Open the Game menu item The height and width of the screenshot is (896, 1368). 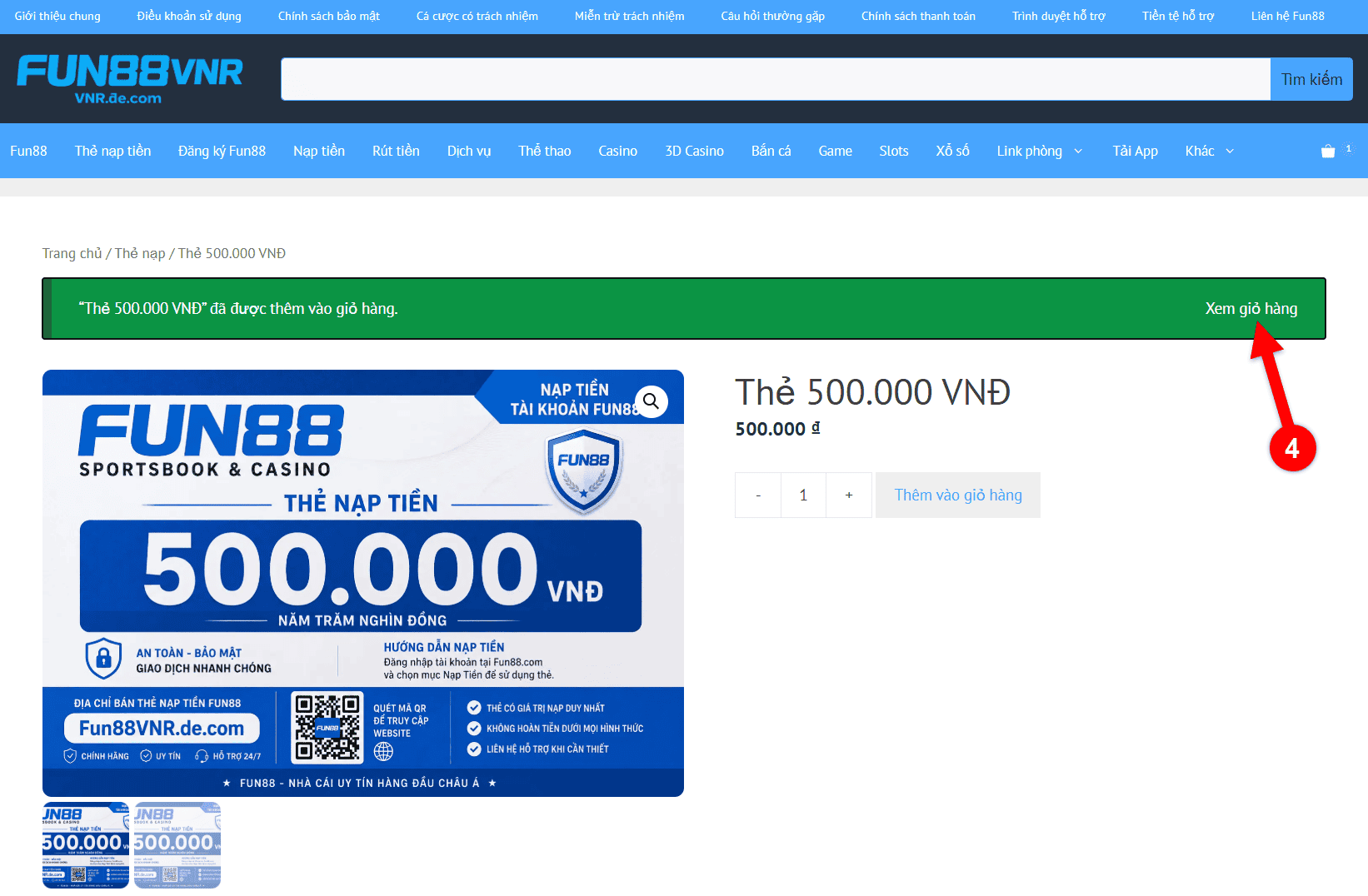point(835,151)
